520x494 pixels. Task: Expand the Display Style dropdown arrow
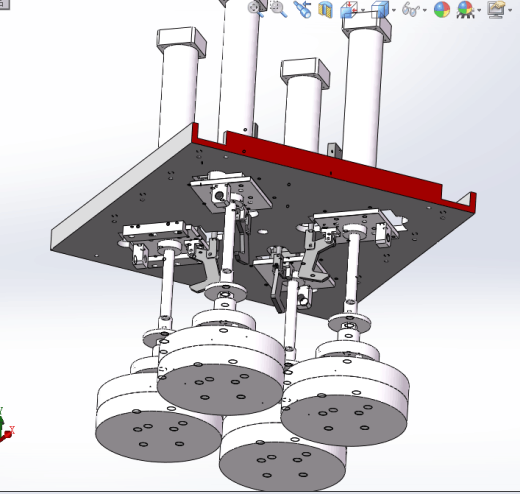click(394, 10)
